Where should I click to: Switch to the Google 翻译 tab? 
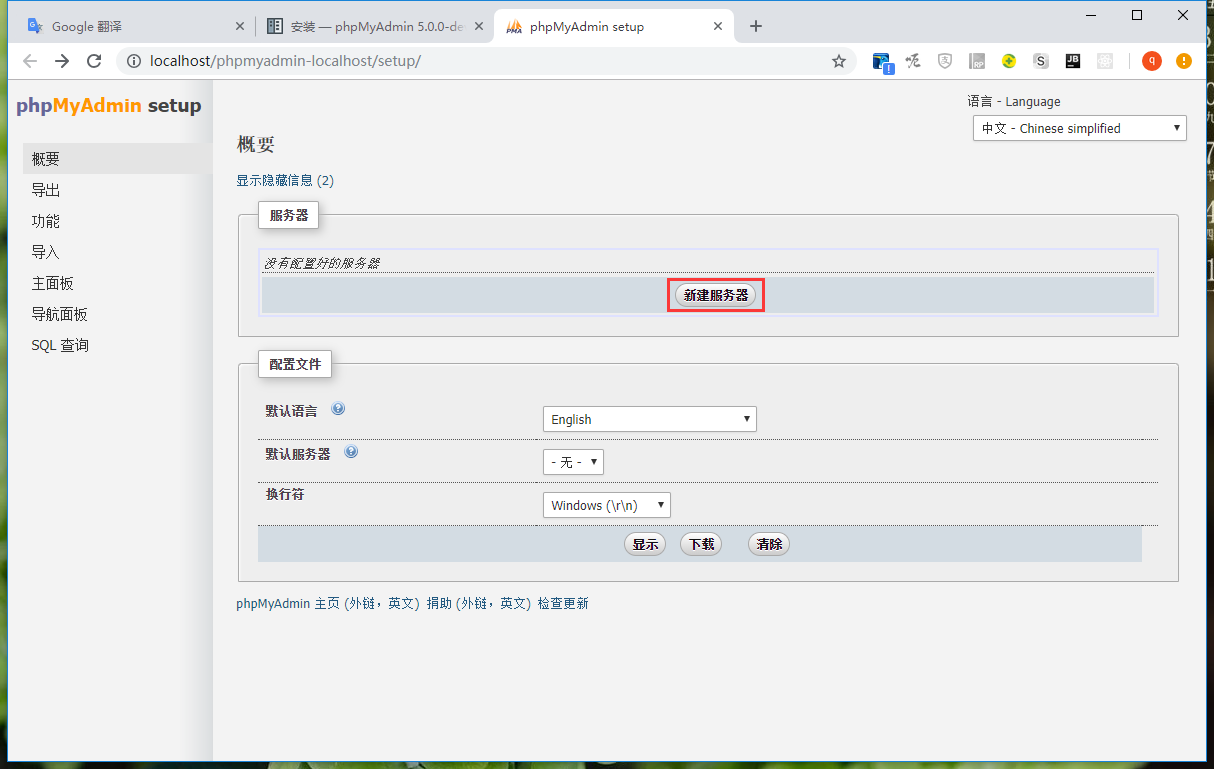click(135, 27)
